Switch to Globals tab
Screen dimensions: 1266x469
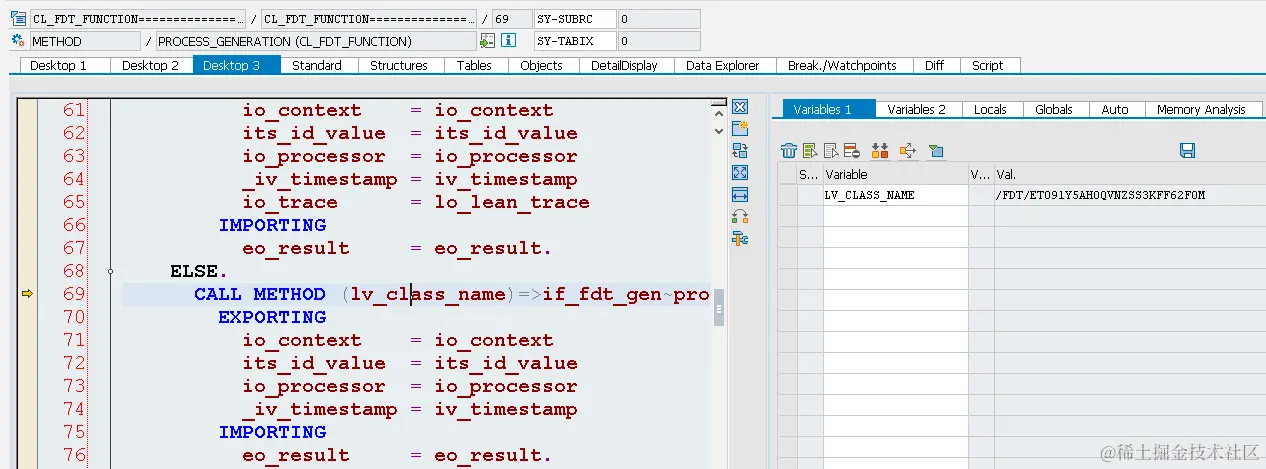click(x=1054, y=109)
